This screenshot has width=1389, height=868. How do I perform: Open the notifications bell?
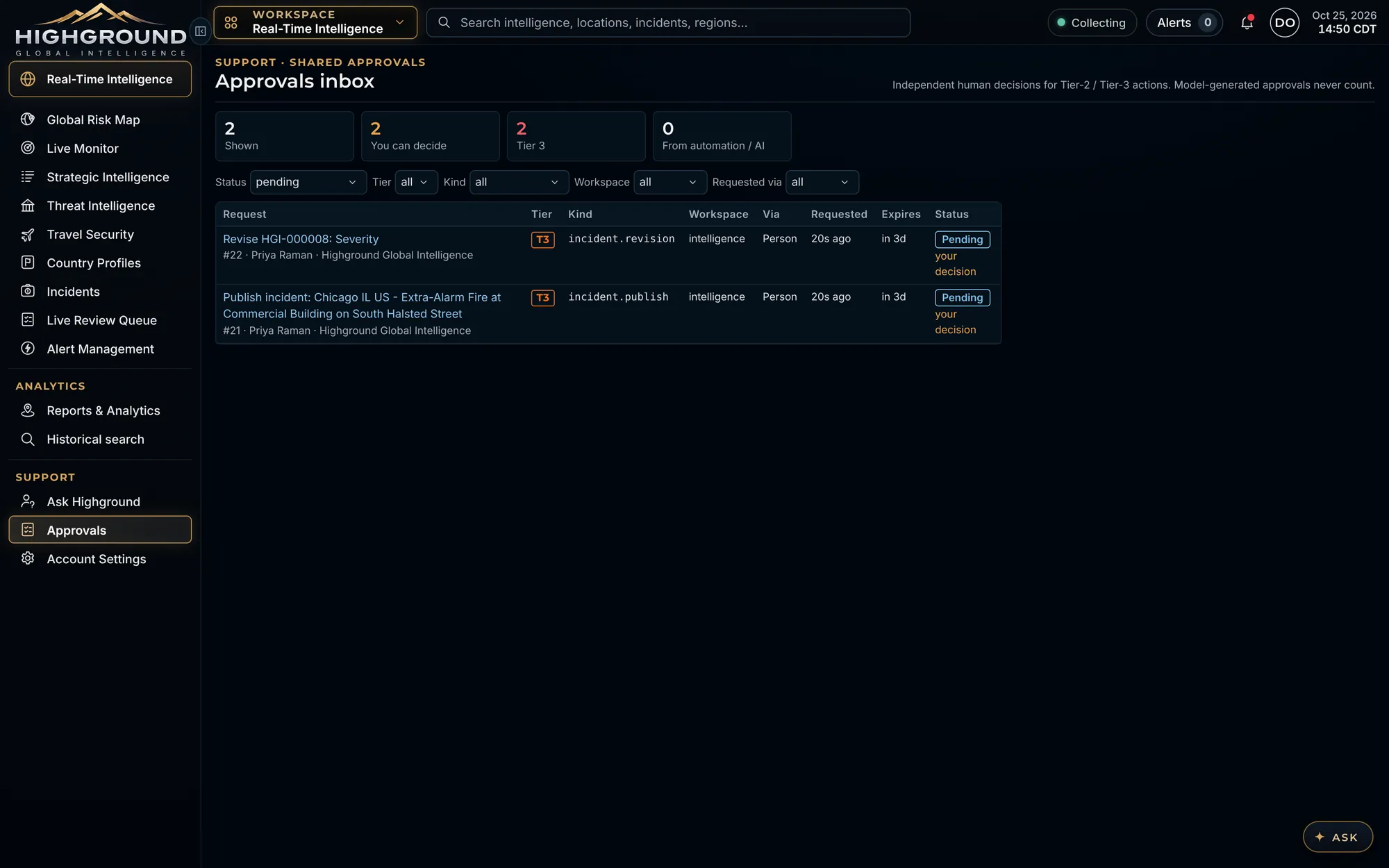coord(1247,23)
